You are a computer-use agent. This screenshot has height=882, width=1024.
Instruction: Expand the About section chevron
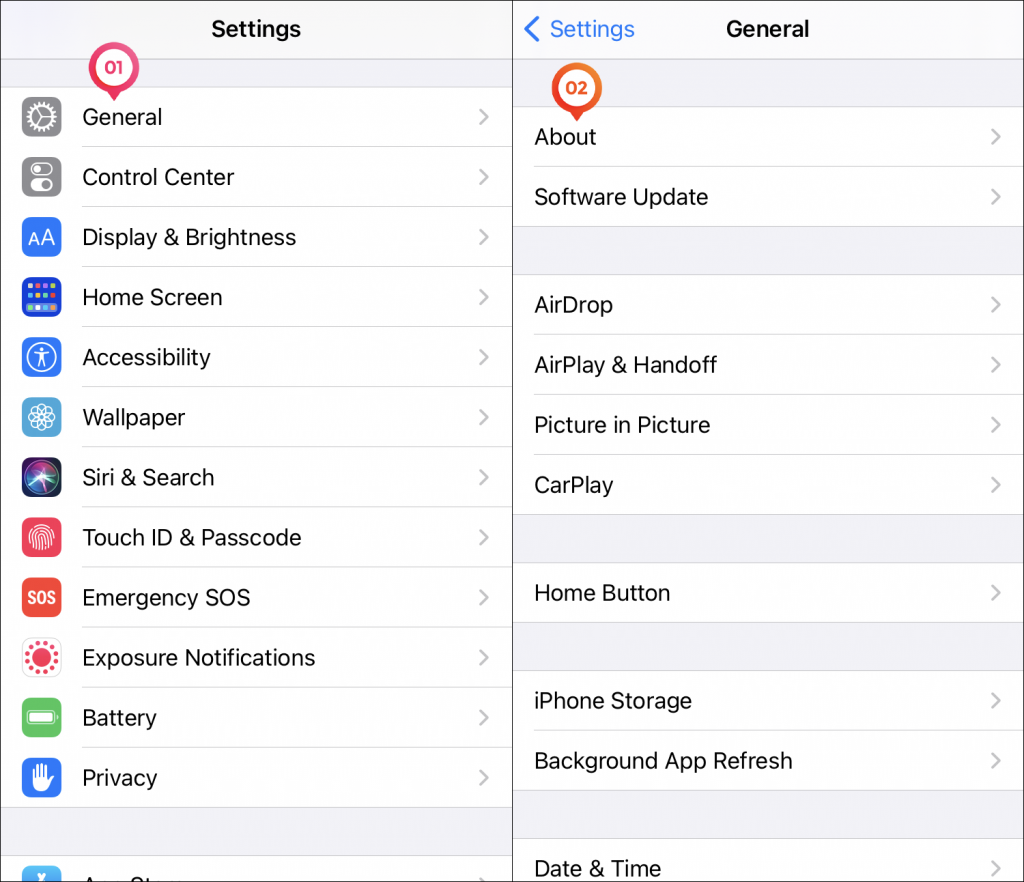[995, 137]
